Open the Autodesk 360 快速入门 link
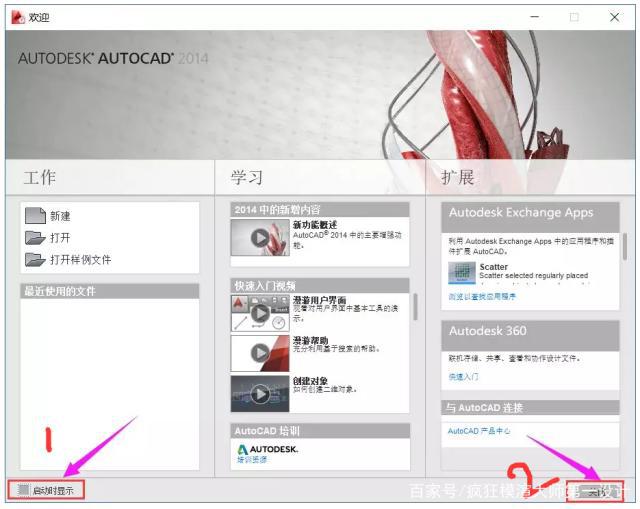This screenshot has height=509, width=640. tap(463, 377)
